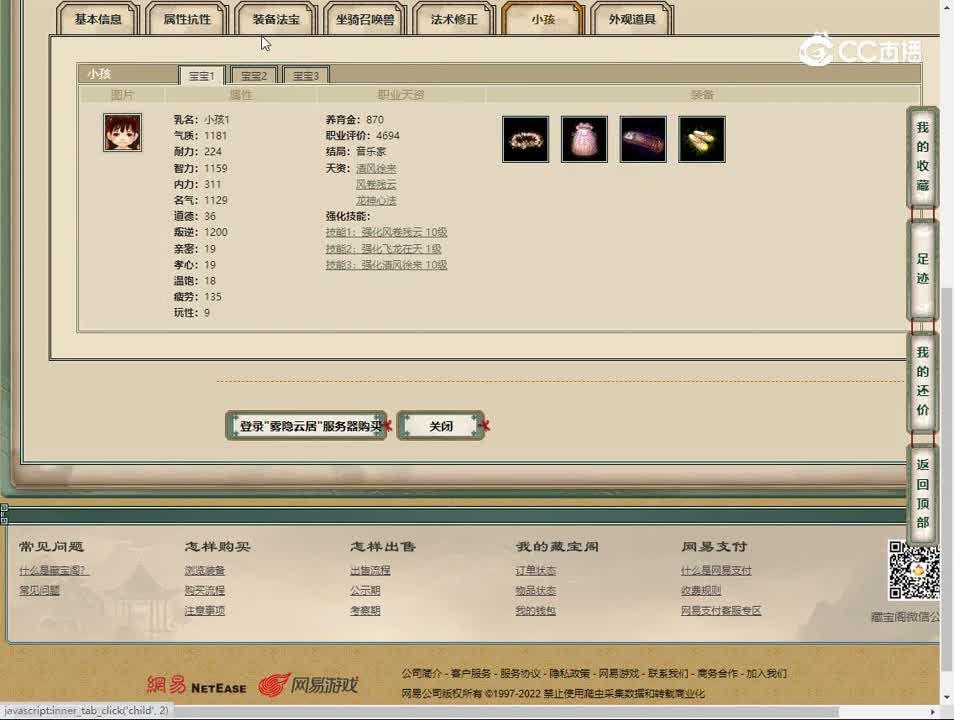The width and height of the screenshot is (954, 720).
Task: Select the 宝宝1 sub-tab
Action: click(202, 75)
